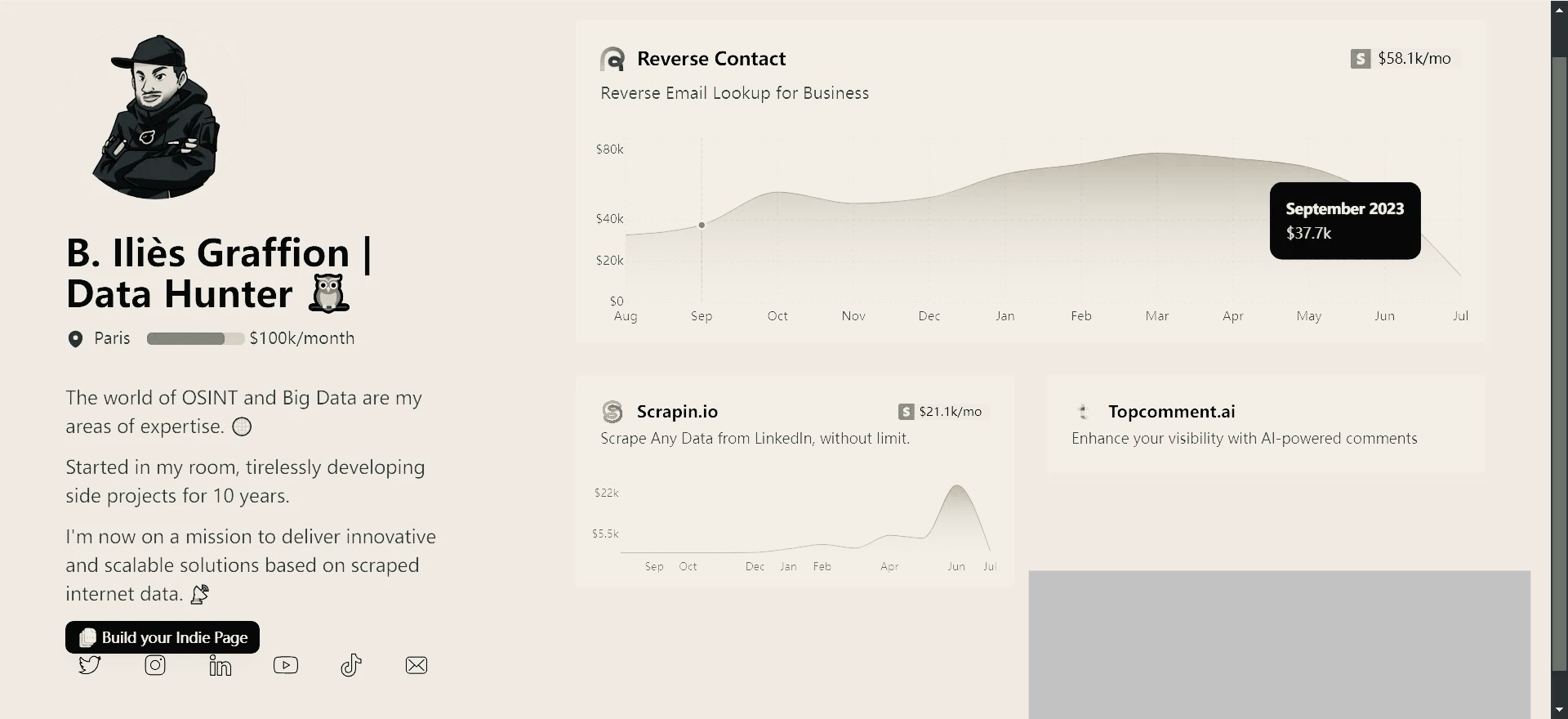Open the Instagram profile icon
This screenshot has width=1568, height=719.
point(155,665)
